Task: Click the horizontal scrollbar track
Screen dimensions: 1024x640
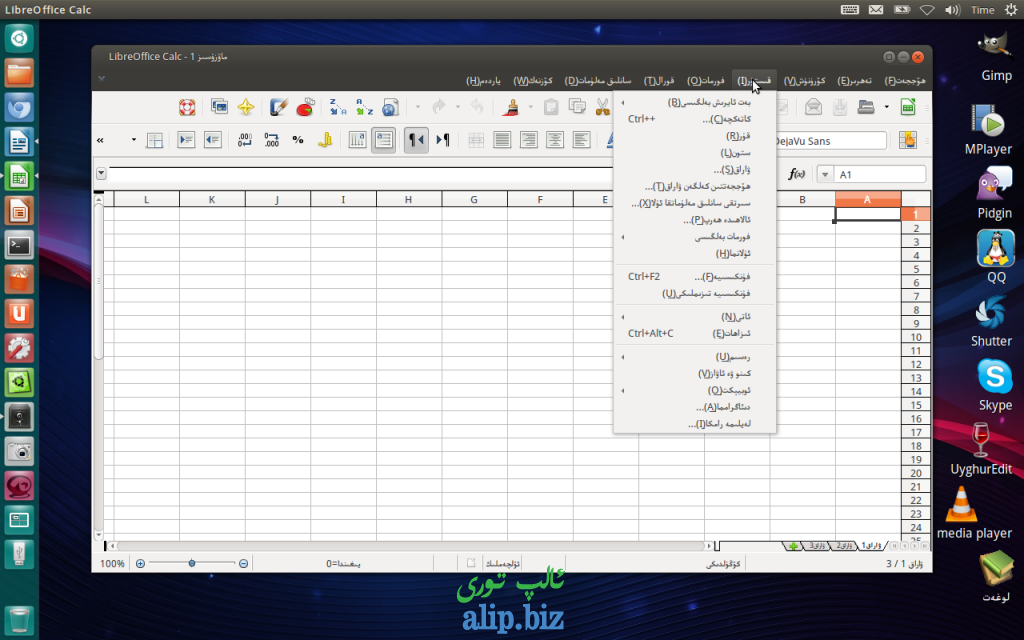Action: point(411,545)
